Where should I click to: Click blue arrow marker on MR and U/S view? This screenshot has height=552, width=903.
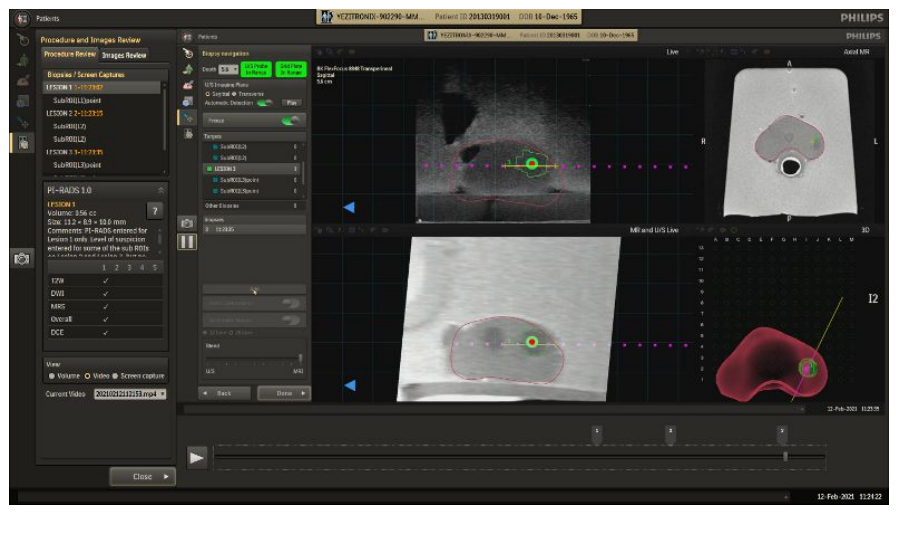(x=349, y=385)
